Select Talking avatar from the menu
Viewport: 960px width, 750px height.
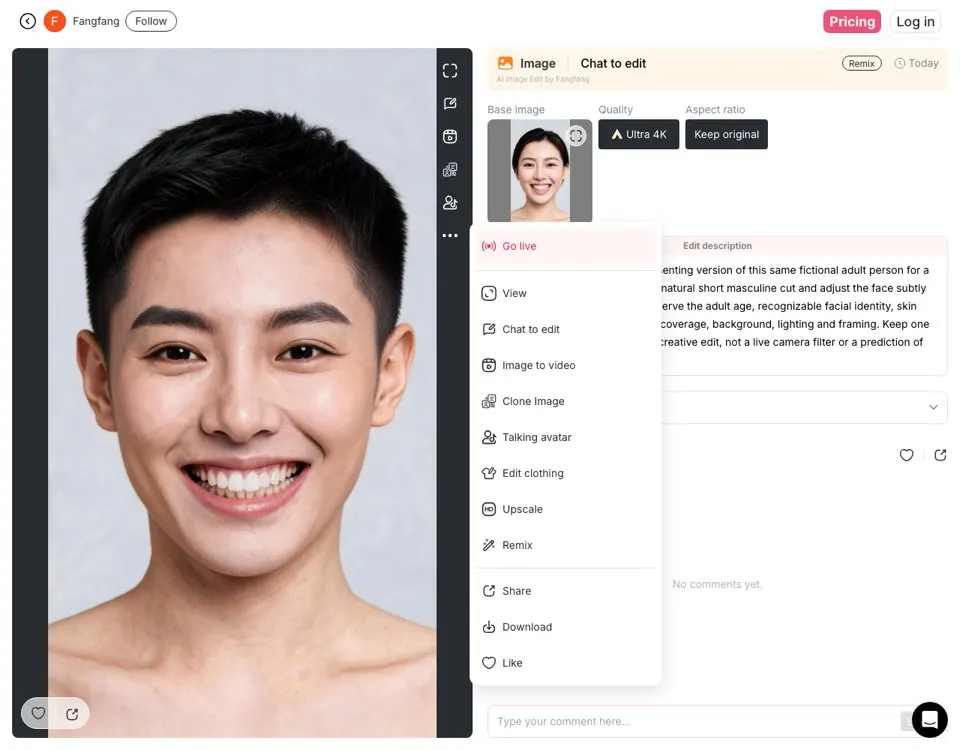tap(566, 437)
